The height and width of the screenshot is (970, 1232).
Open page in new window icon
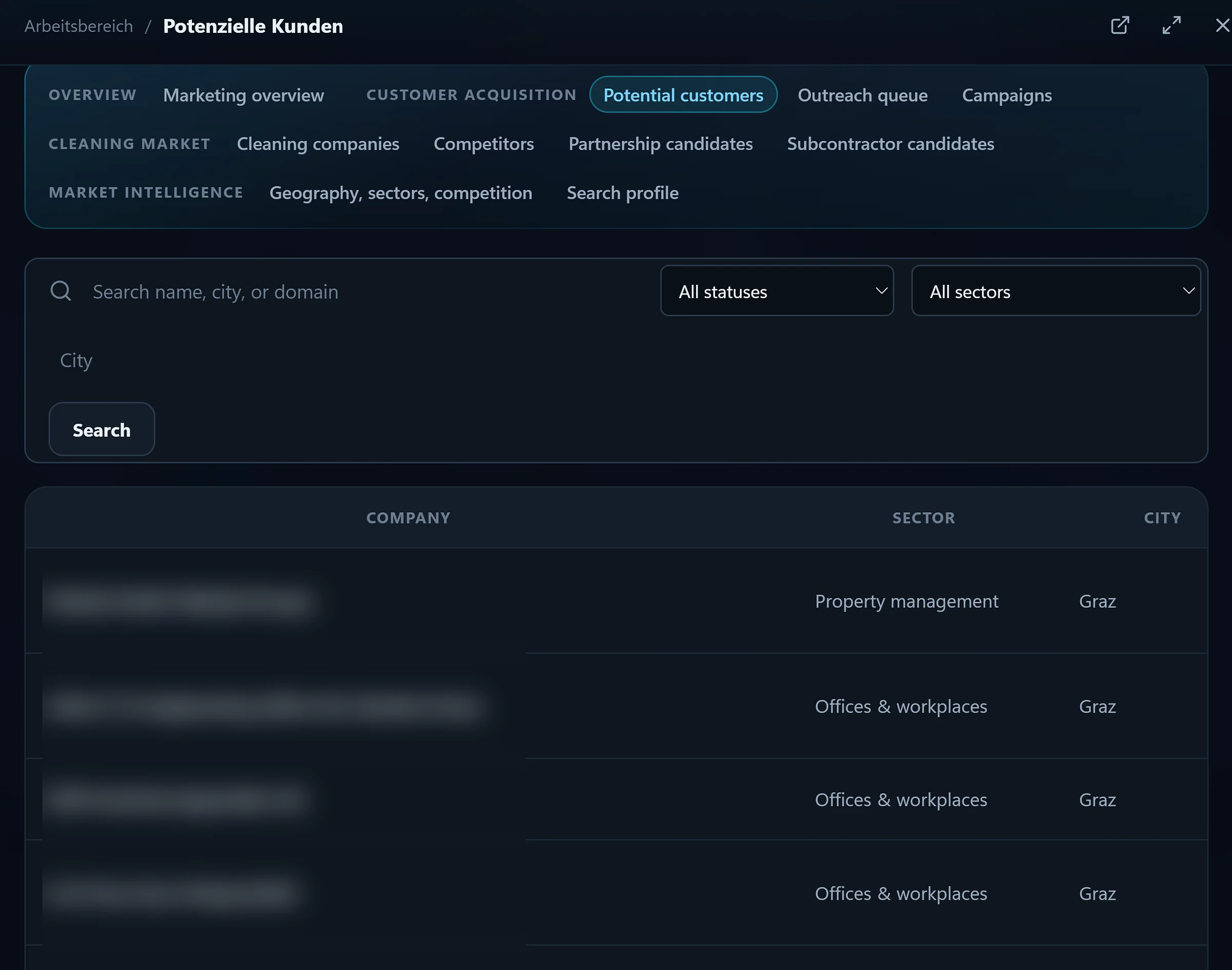click(1120, 26)
